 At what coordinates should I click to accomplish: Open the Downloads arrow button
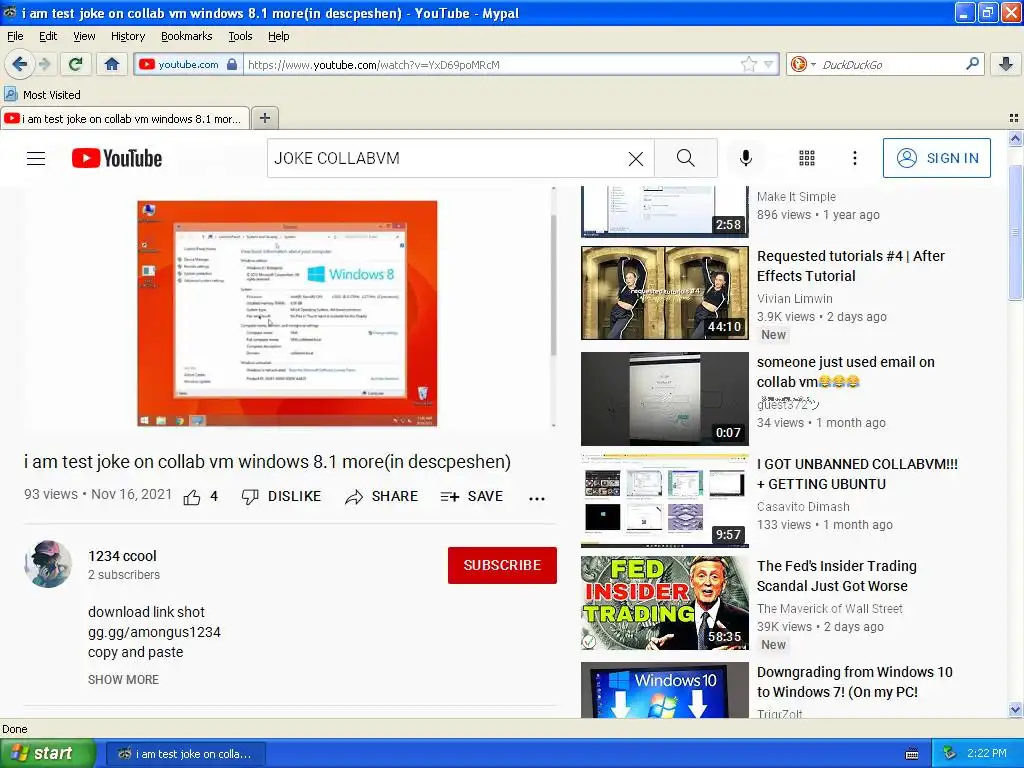pyautogui.click(x=1006, y=64)
